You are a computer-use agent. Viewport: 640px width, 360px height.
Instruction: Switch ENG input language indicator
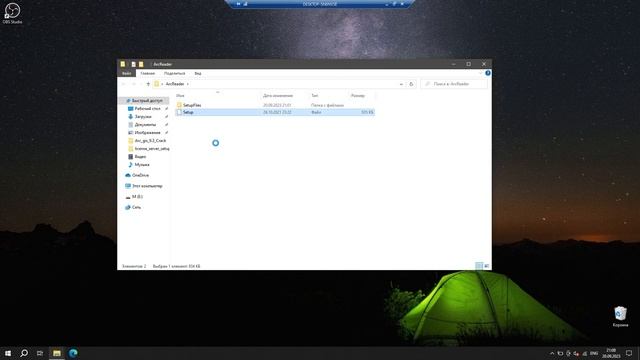click(594, 353)
